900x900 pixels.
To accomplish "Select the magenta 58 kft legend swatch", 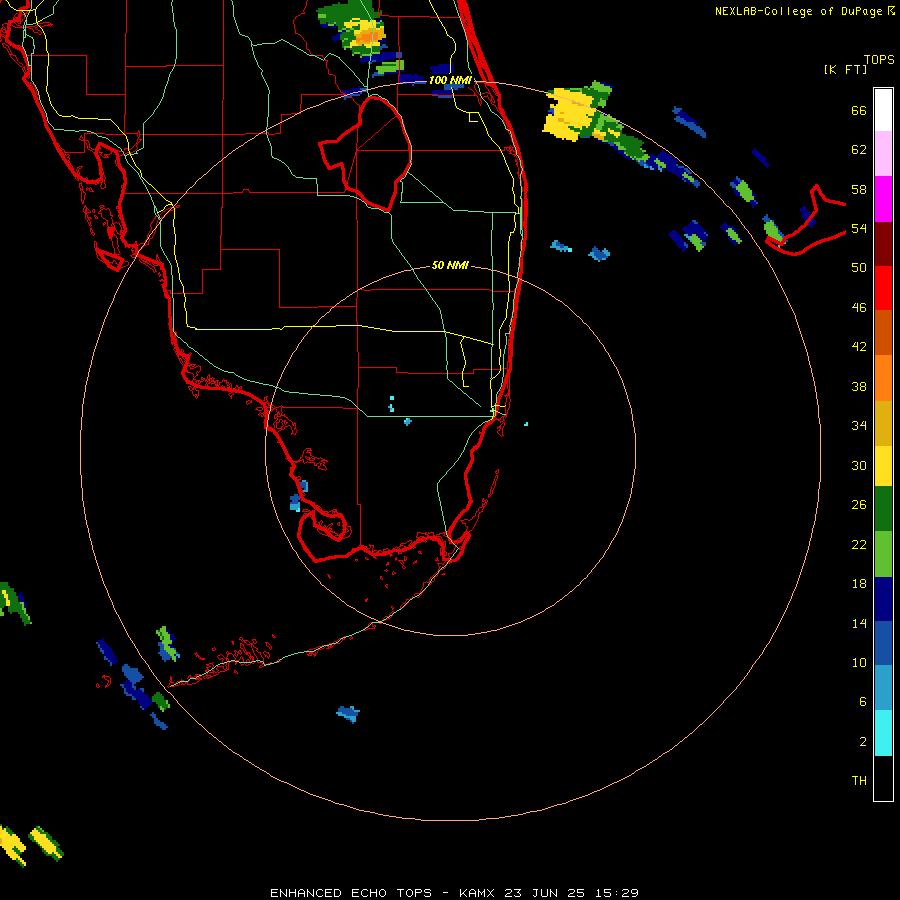I will point(883,199).
